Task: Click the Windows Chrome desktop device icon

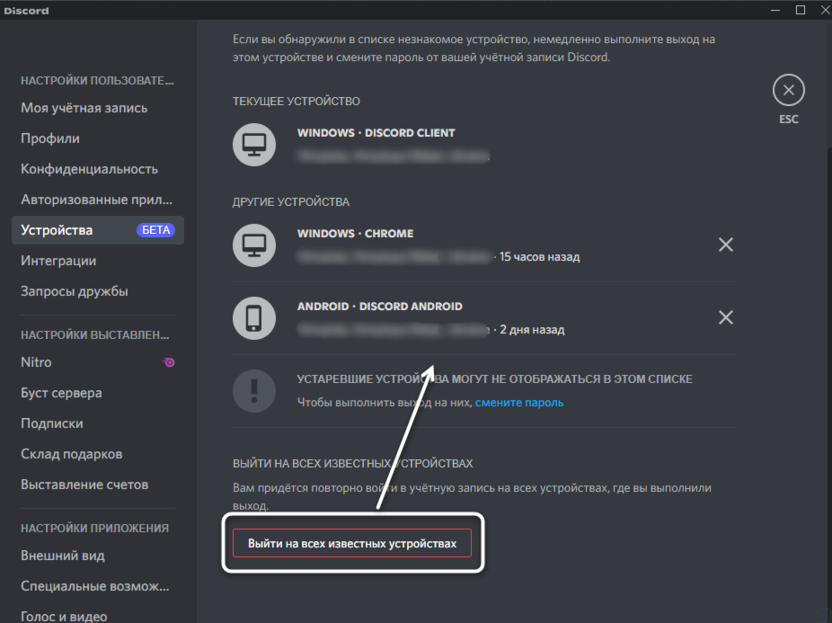Action: 254,245
